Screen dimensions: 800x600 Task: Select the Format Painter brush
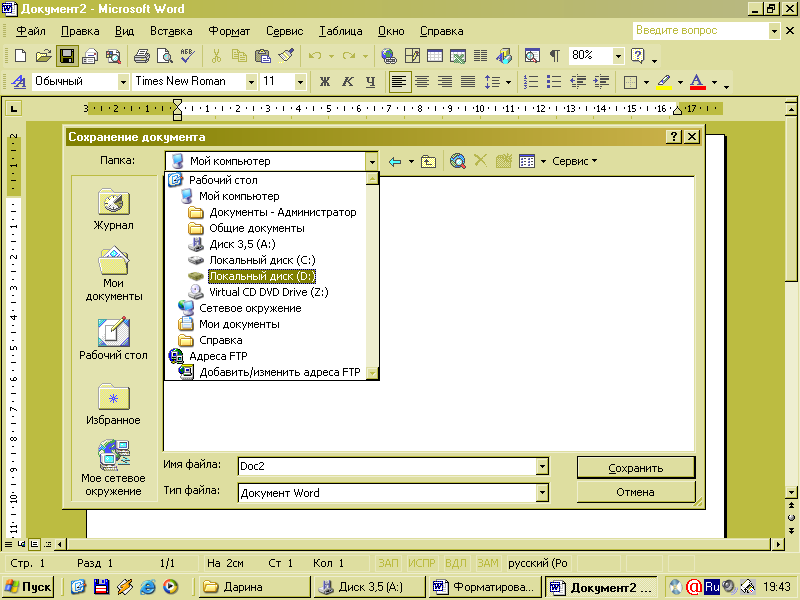pos(286,55)
